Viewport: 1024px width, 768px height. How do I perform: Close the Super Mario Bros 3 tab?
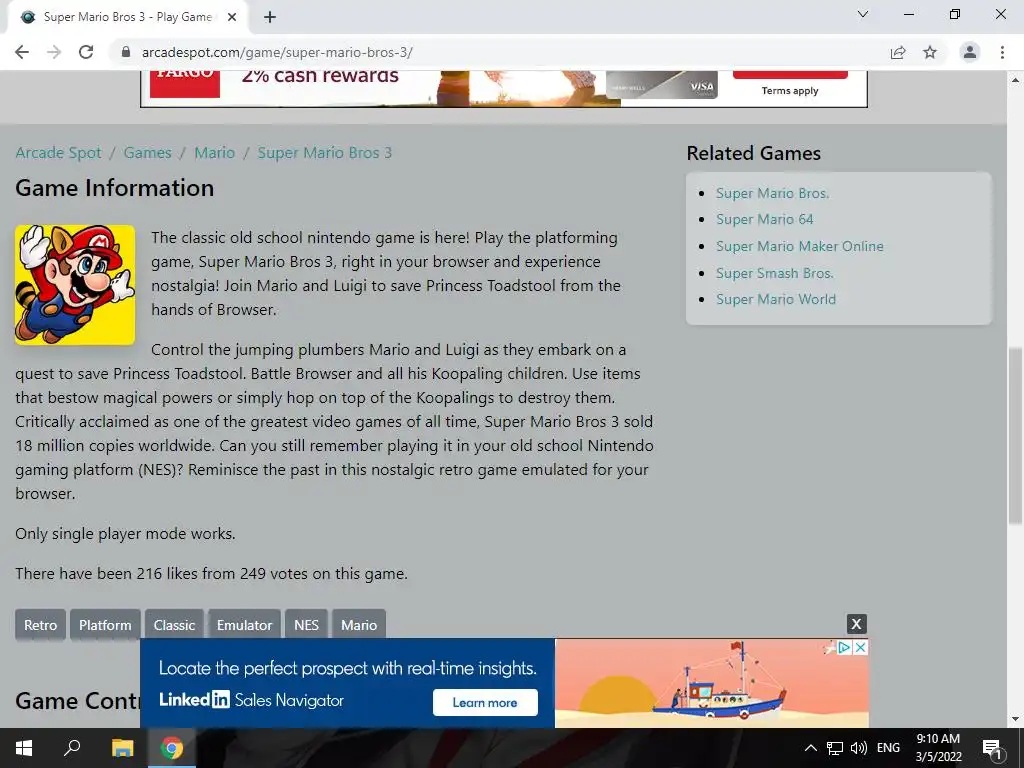tap(232, 17)
